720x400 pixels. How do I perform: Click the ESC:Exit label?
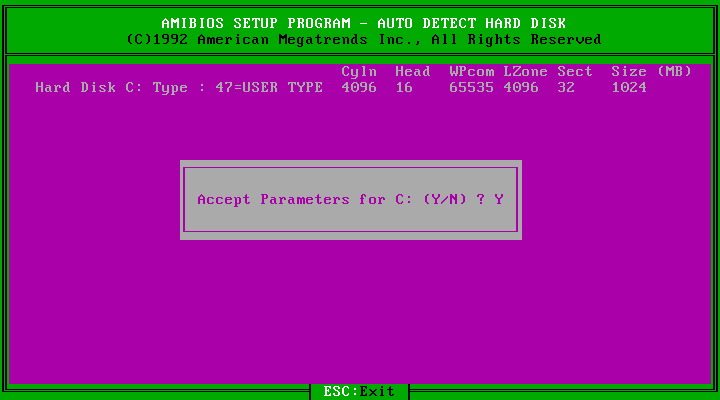359,391
